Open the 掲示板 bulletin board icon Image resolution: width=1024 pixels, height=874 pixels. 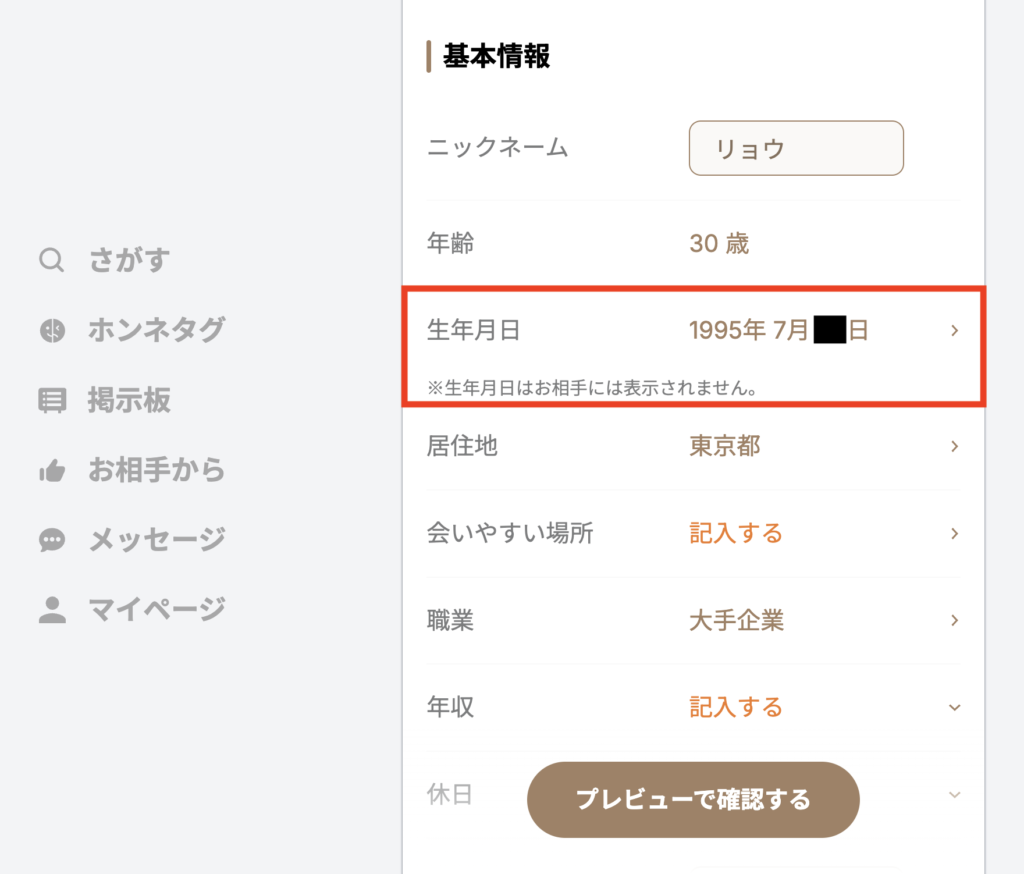click(x=51, y=400)
